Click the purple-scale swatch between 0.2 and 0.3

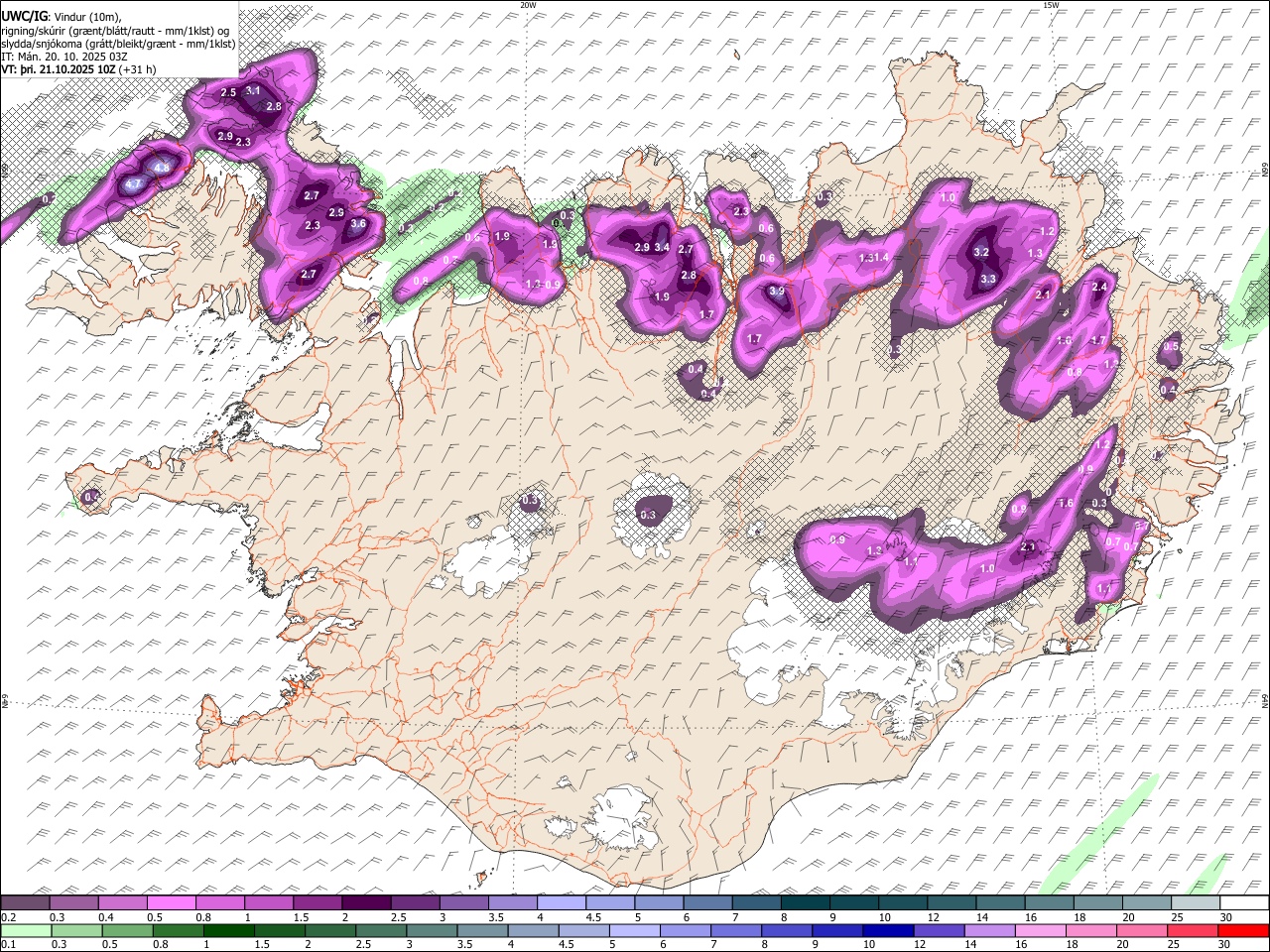[x=25, y=902]
